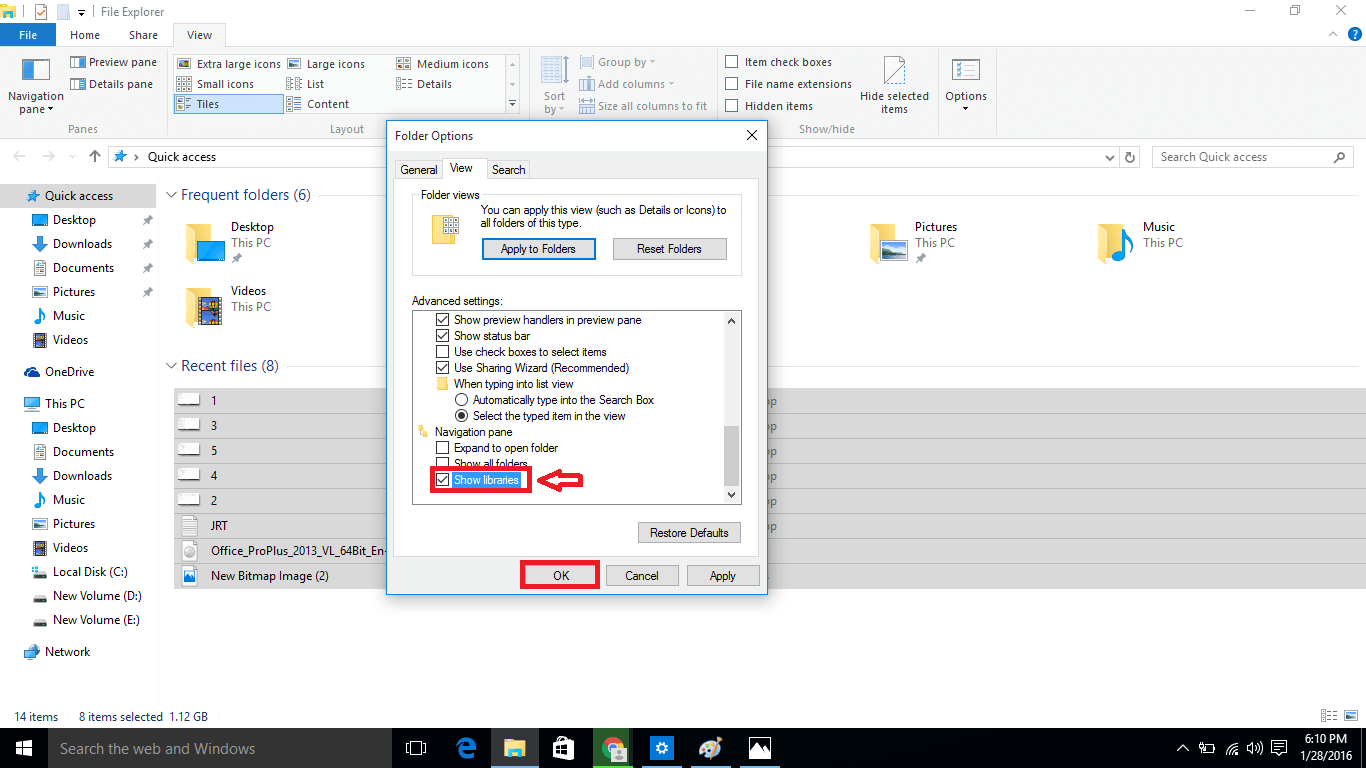1366x768 pixels.
Task: Refresh the Quick access view
Action: coord(1129,156)
